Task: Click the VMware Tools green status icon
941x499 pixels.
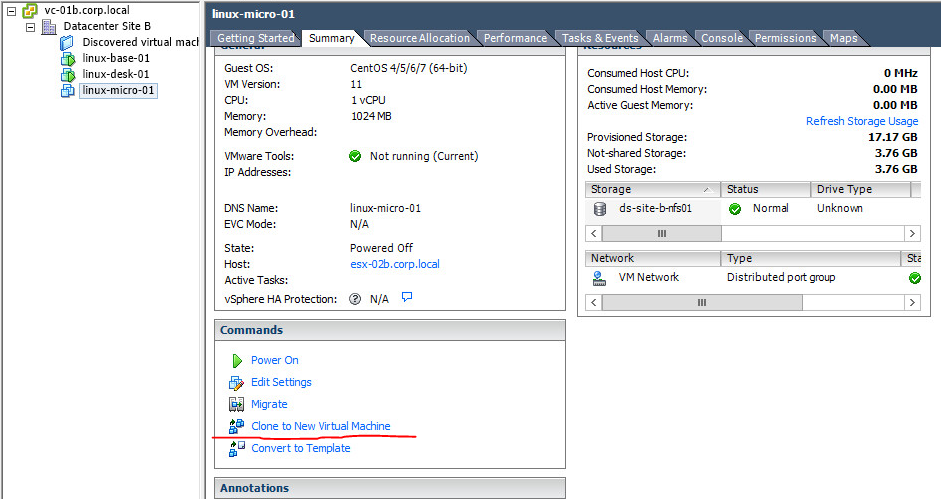Action: click(x=355, y=156)
